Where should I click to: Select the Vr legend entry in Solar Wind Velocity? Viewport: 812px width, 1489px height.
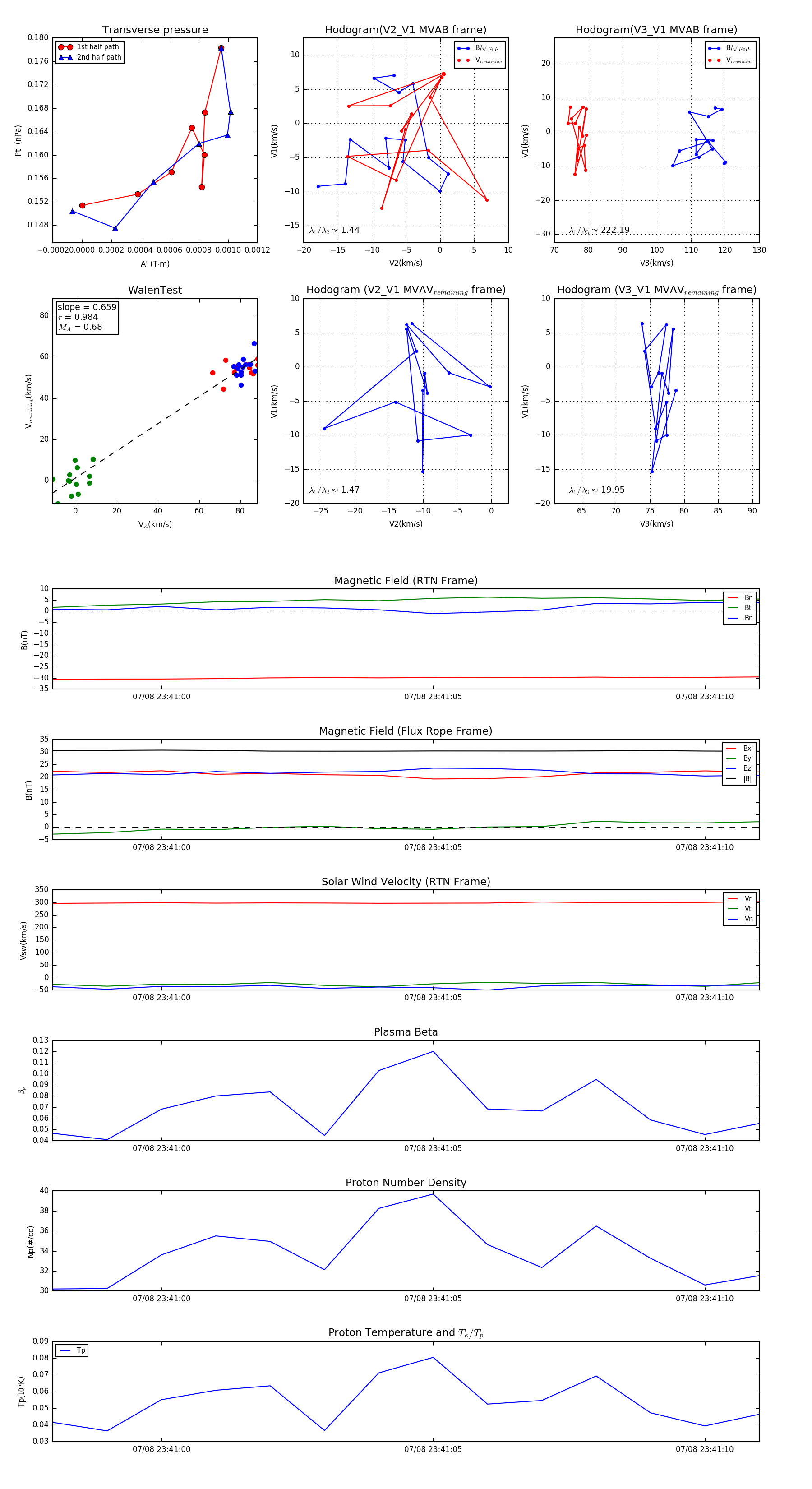(x=740, y=898)
